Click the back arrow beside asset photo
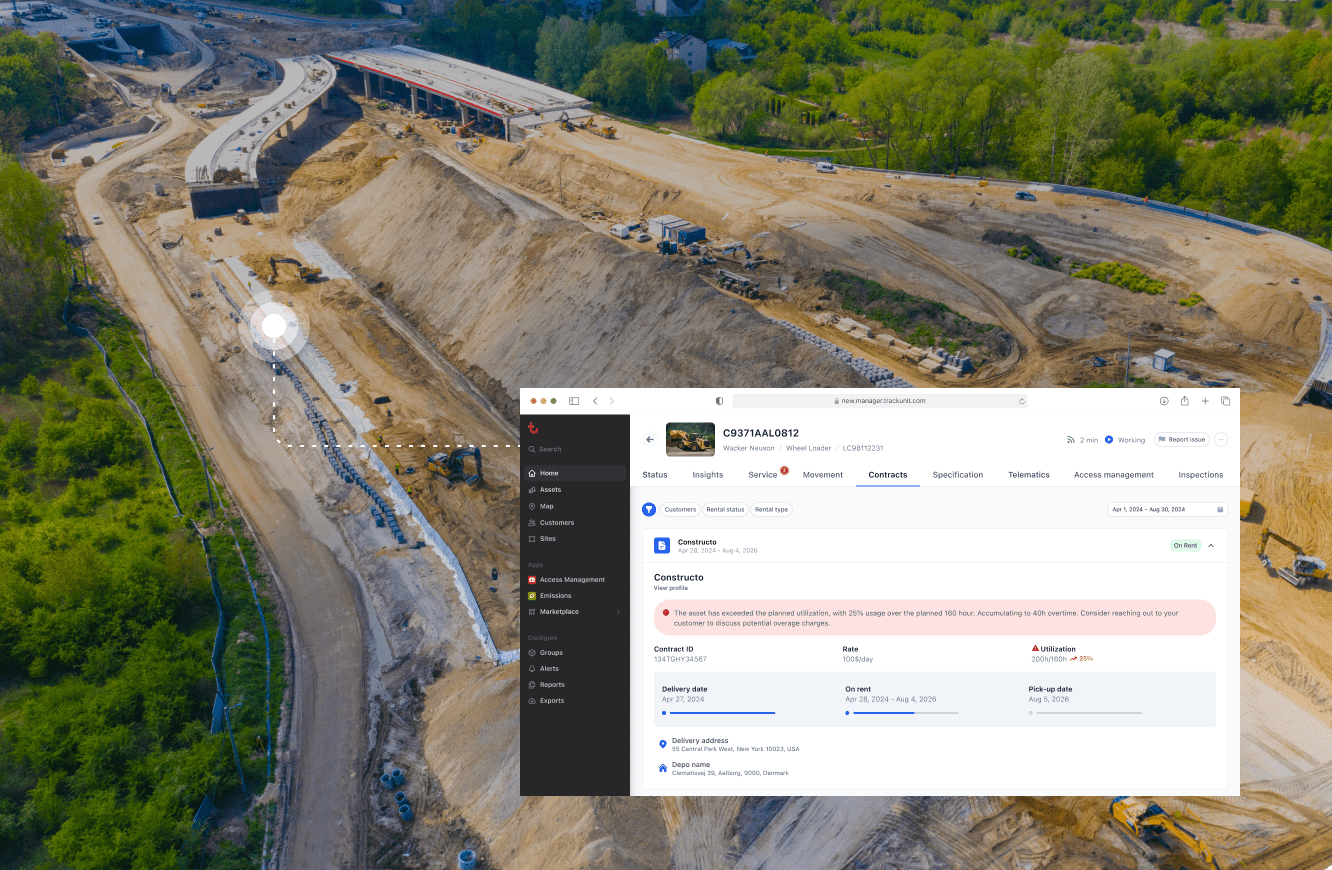1332x870 pixels. 649,439
